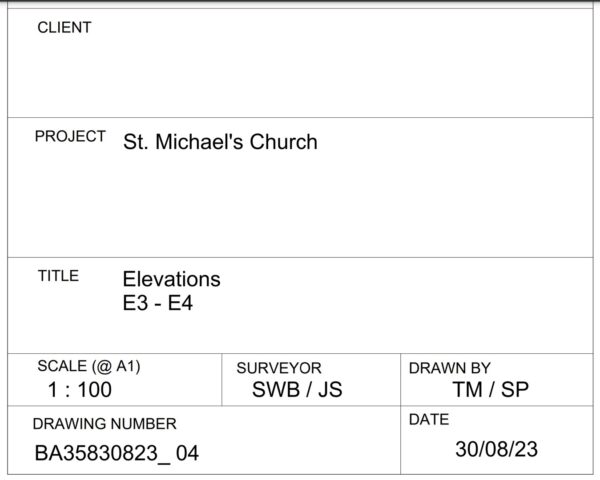Select the 1 : 100 scale value
600x480 pixels.
click(x=80, y=390)
